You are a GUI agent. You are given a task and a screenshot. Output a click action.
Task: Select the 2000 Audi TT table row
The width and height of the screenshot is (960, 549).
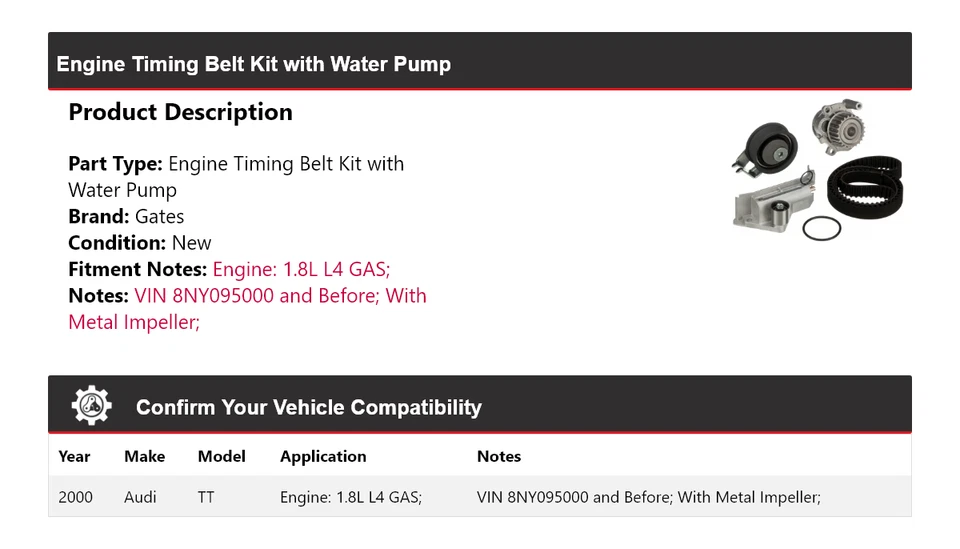(x=479, y=496)
